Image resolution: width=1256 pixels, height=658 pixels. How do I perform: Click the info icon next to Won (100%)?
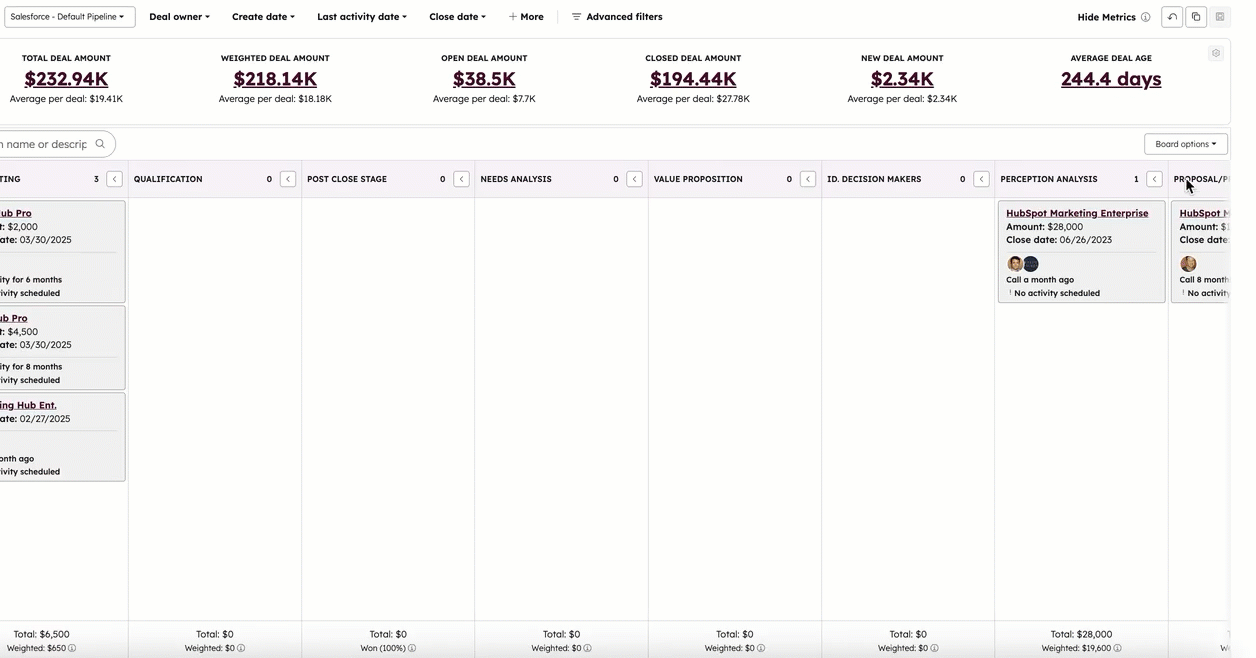[x=411, y=648]
